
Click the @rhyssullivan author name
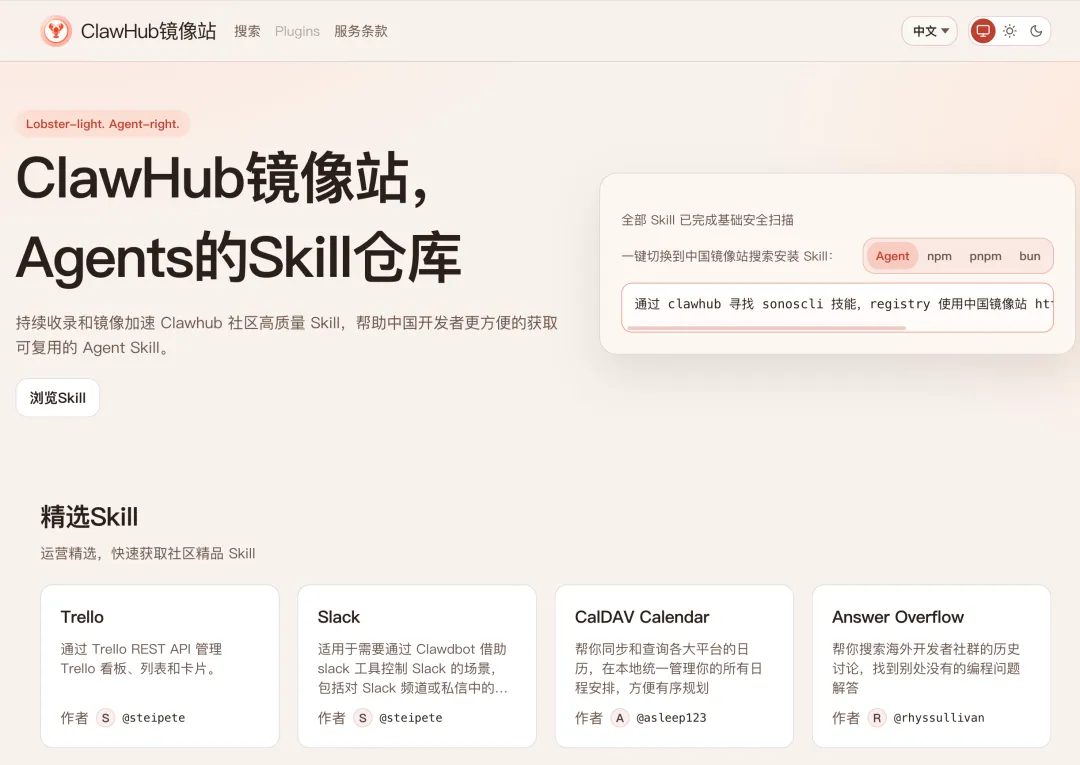pyautogui.click(x=939, y=718)
